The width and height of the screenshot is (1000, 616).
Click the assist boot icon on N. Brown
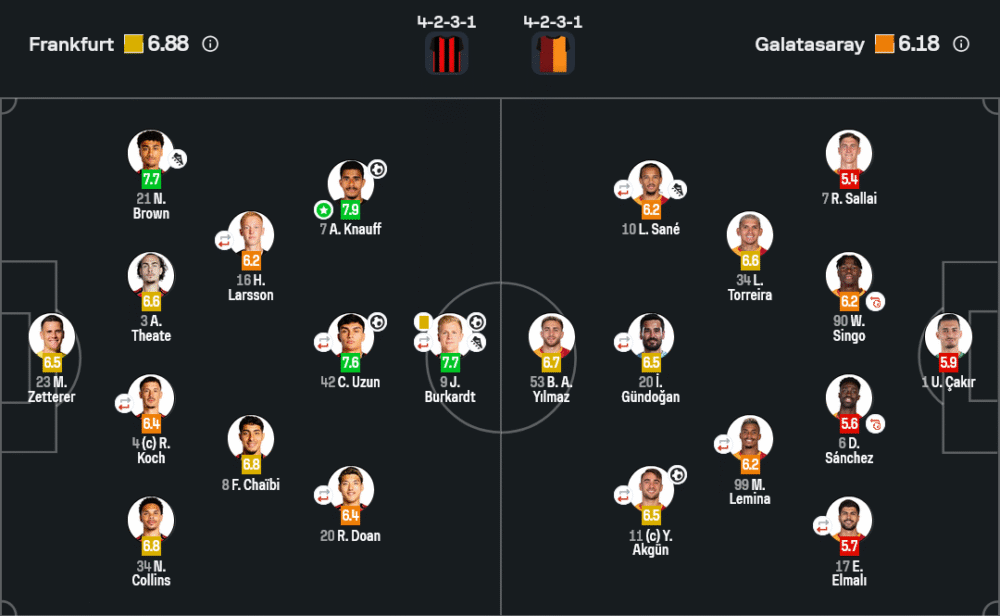pyautogui.click(x=178, y=159)
